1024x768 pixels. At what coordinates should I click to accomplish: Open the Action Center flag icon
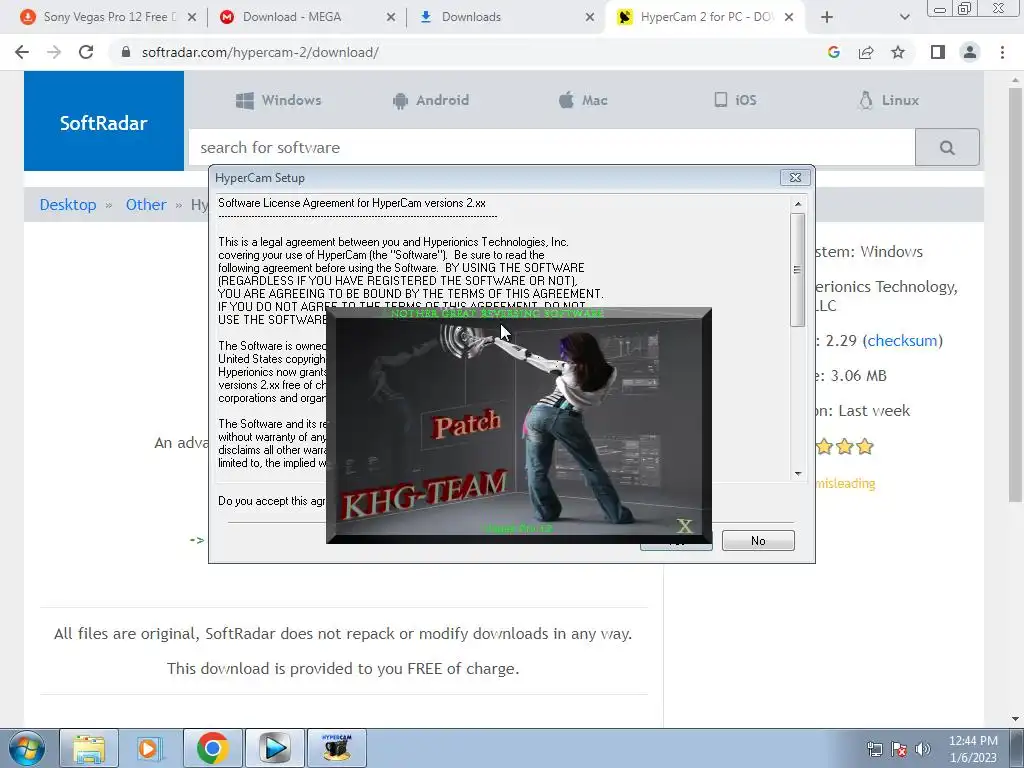[x=899, y=749]
